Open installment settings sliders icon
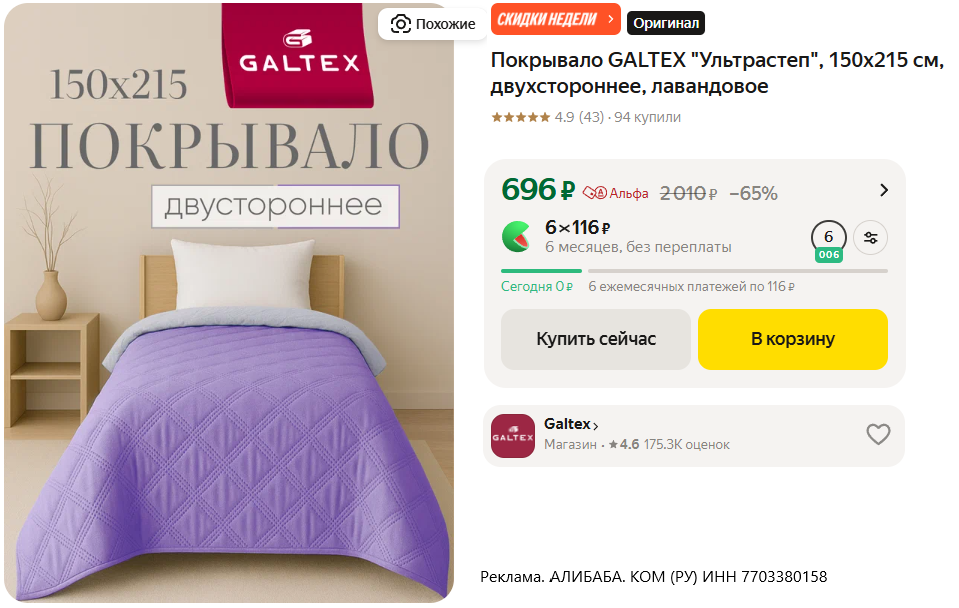959x608 pixels. pyautogui.click(x=870, y=238)
